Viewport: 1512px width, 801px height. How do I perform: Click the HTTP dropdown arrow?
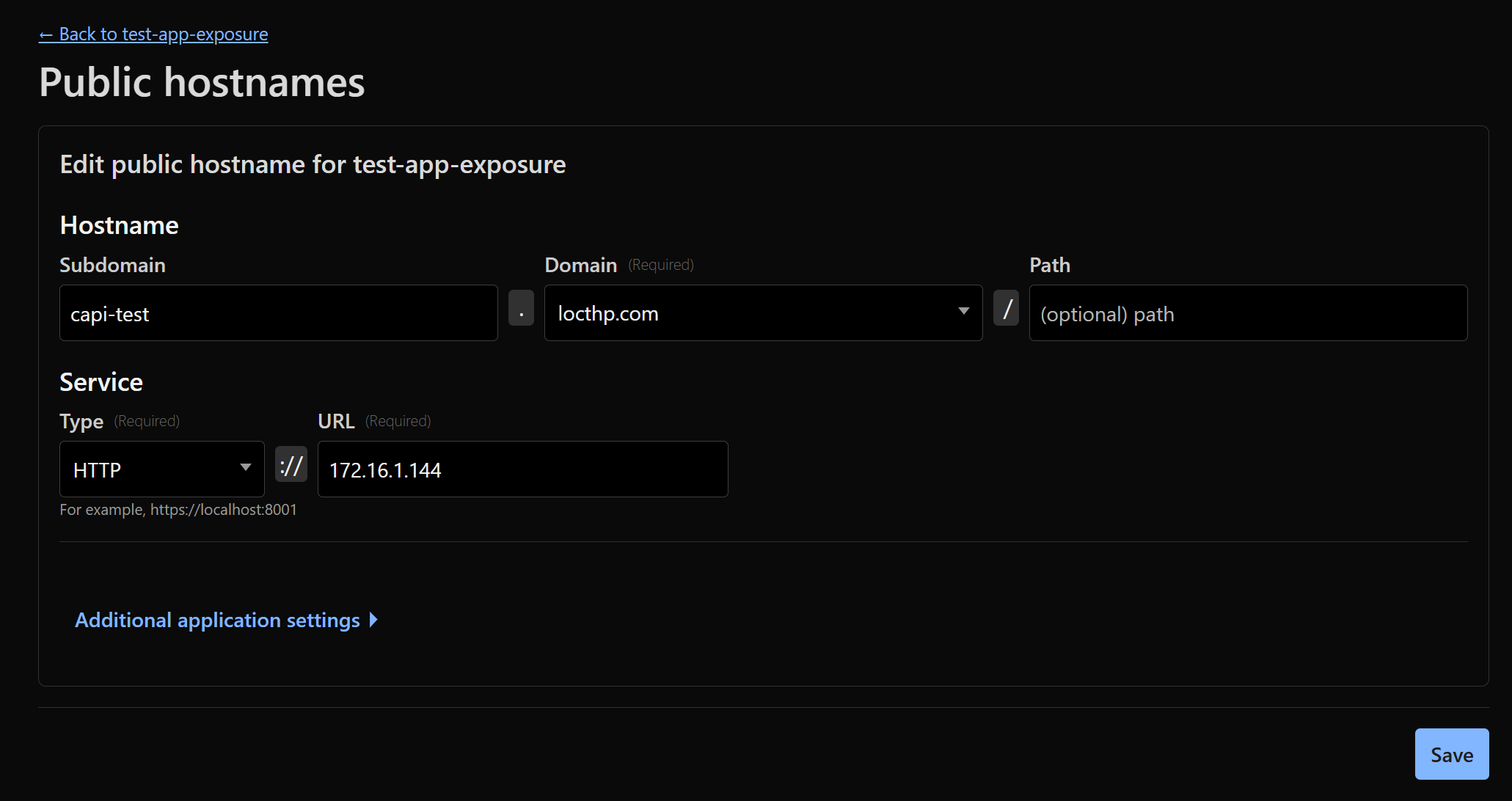(246, 468)
